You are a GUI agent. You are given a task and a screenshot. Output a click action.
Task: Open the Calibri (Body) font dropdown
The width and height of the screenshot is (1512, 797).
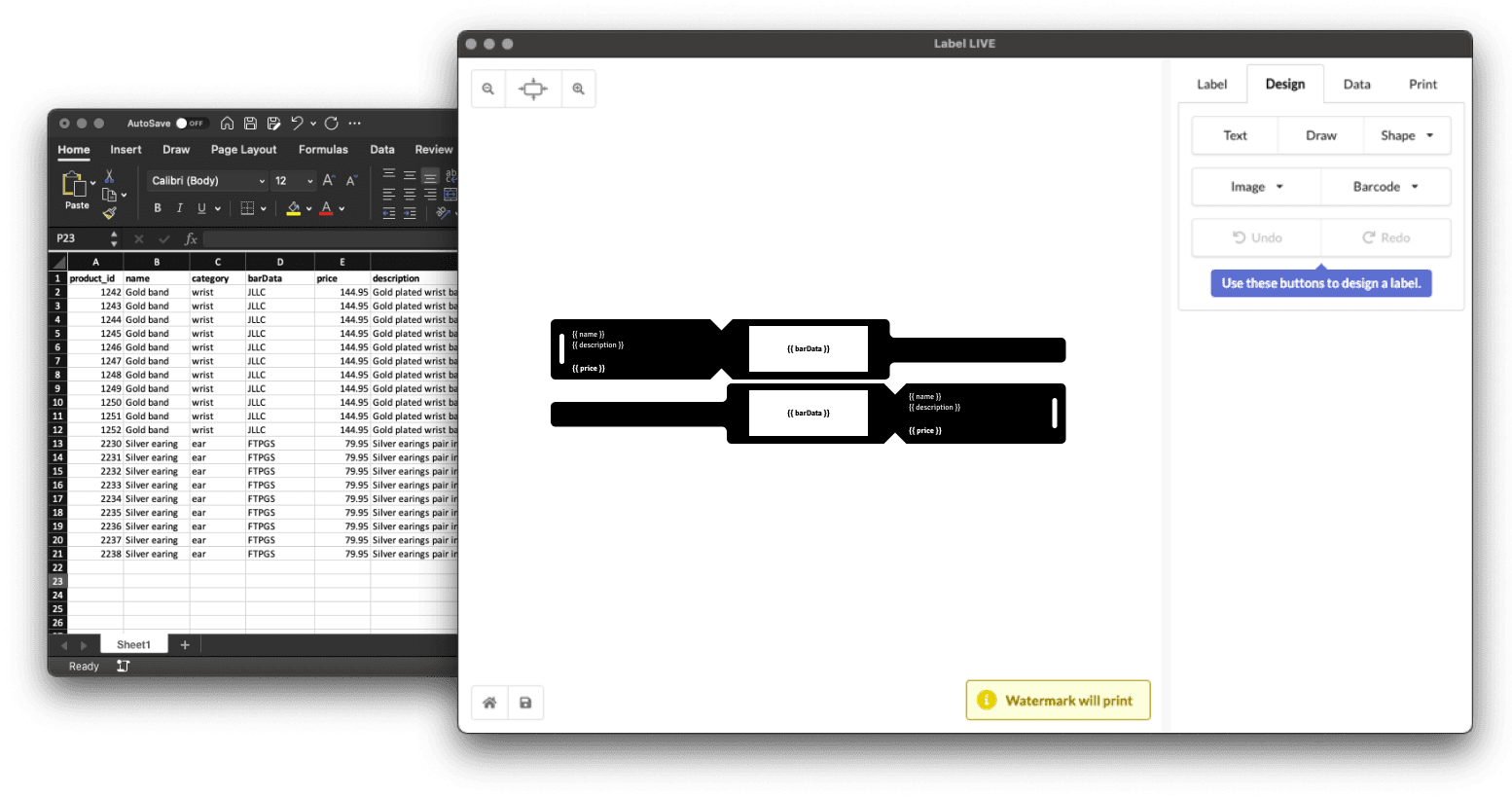click(207, 181)
